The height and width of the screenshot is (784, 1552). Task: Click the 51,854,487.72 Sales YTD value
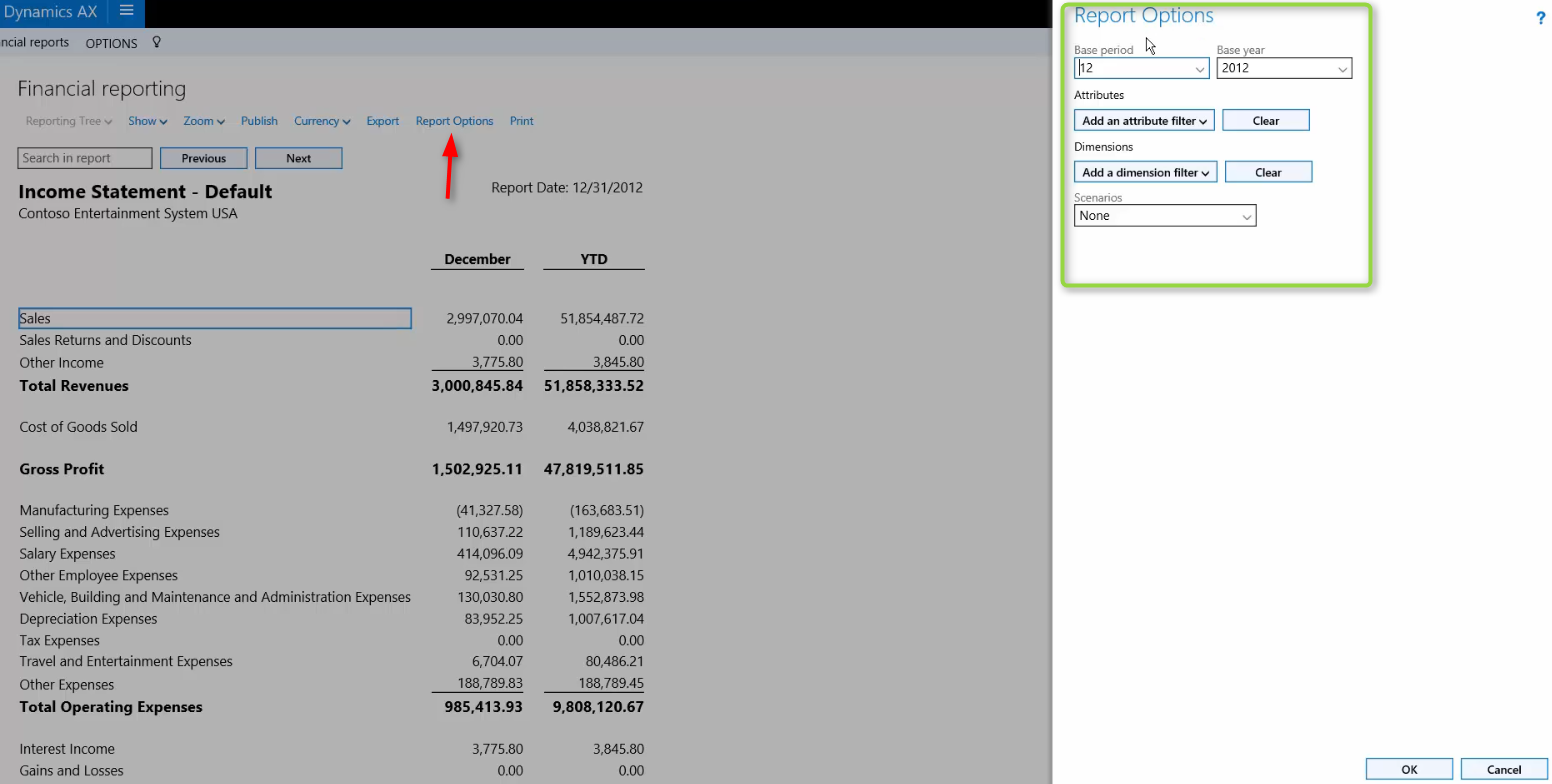[602, 318]
